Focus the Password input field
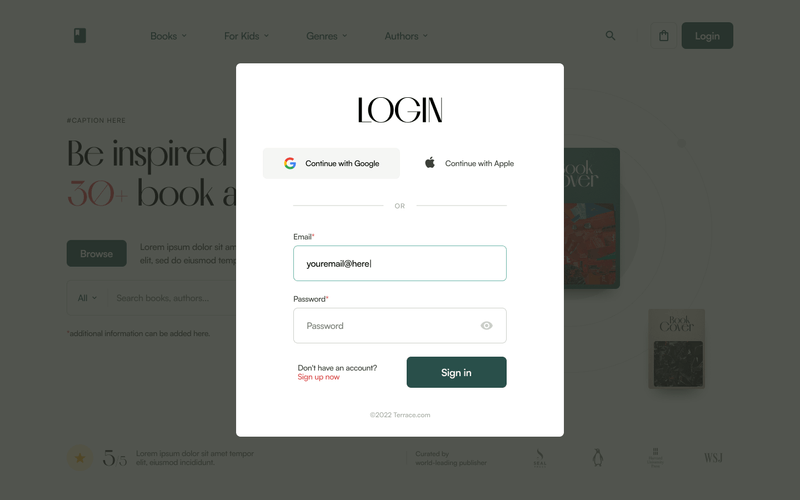Image resolution: width=800 pixels, height=500 pixels. pos(400,326)
